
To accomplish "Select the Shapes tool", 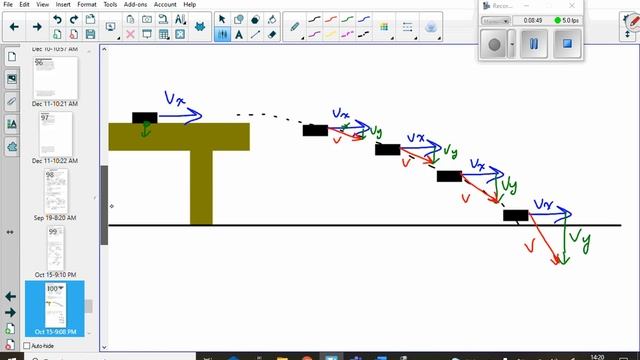I will pyautogui.click(x=239, y=19).
